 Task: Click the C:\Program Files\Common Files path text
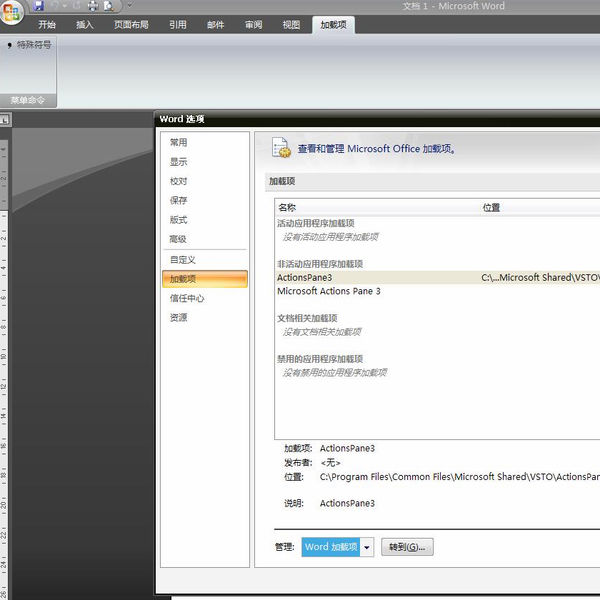tap(459, 477)
